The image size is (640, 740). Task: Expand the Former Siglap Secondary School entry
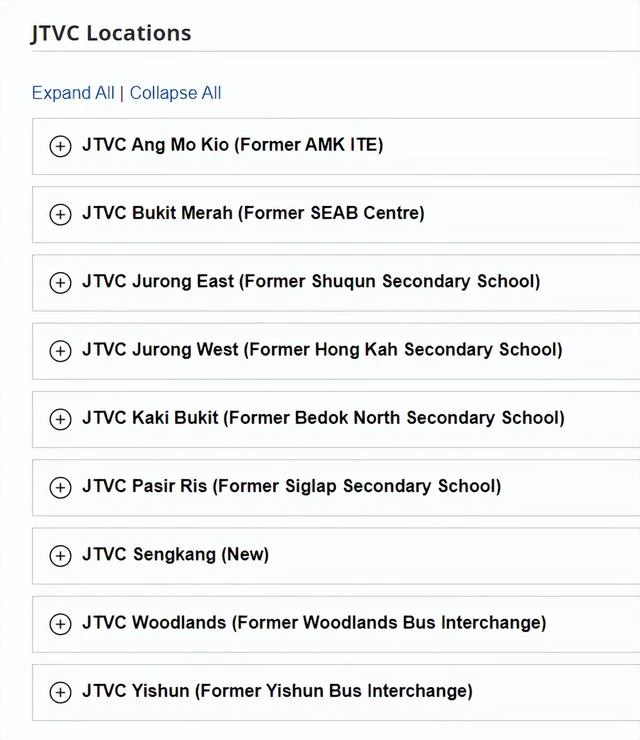click(x=336, y=488)
